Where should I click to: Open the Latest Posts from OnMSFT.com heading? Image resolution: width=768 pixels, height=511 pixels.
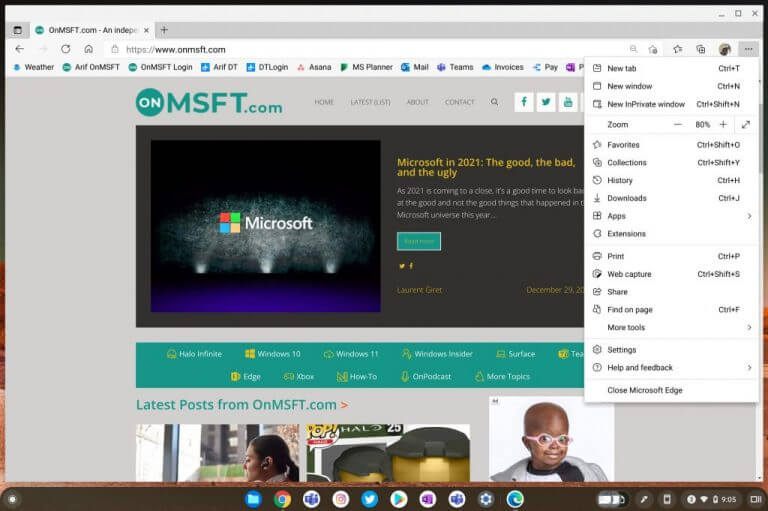click(242, 405)
